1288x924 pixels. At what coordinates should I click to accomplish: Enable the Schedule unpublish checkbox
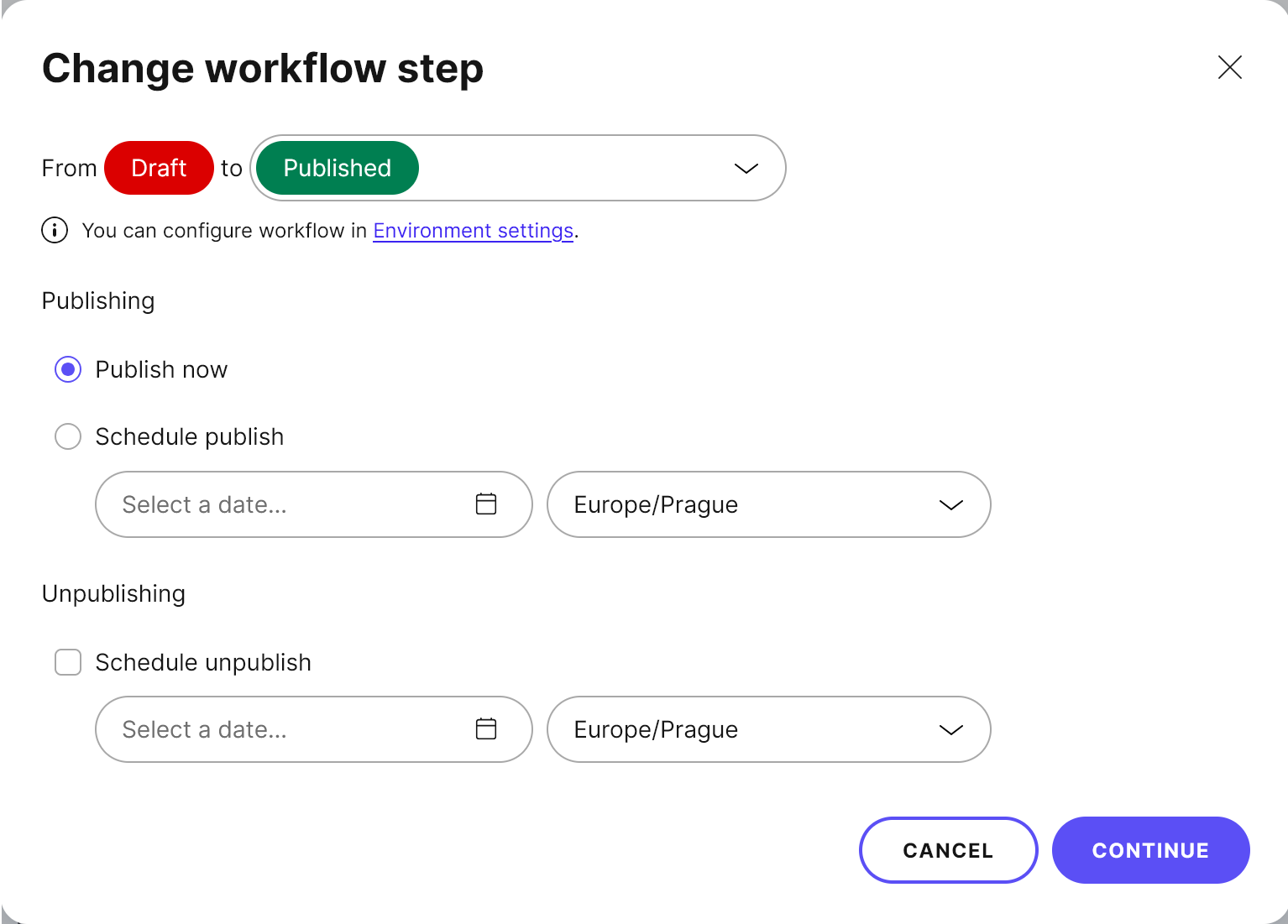coord(68,662)
